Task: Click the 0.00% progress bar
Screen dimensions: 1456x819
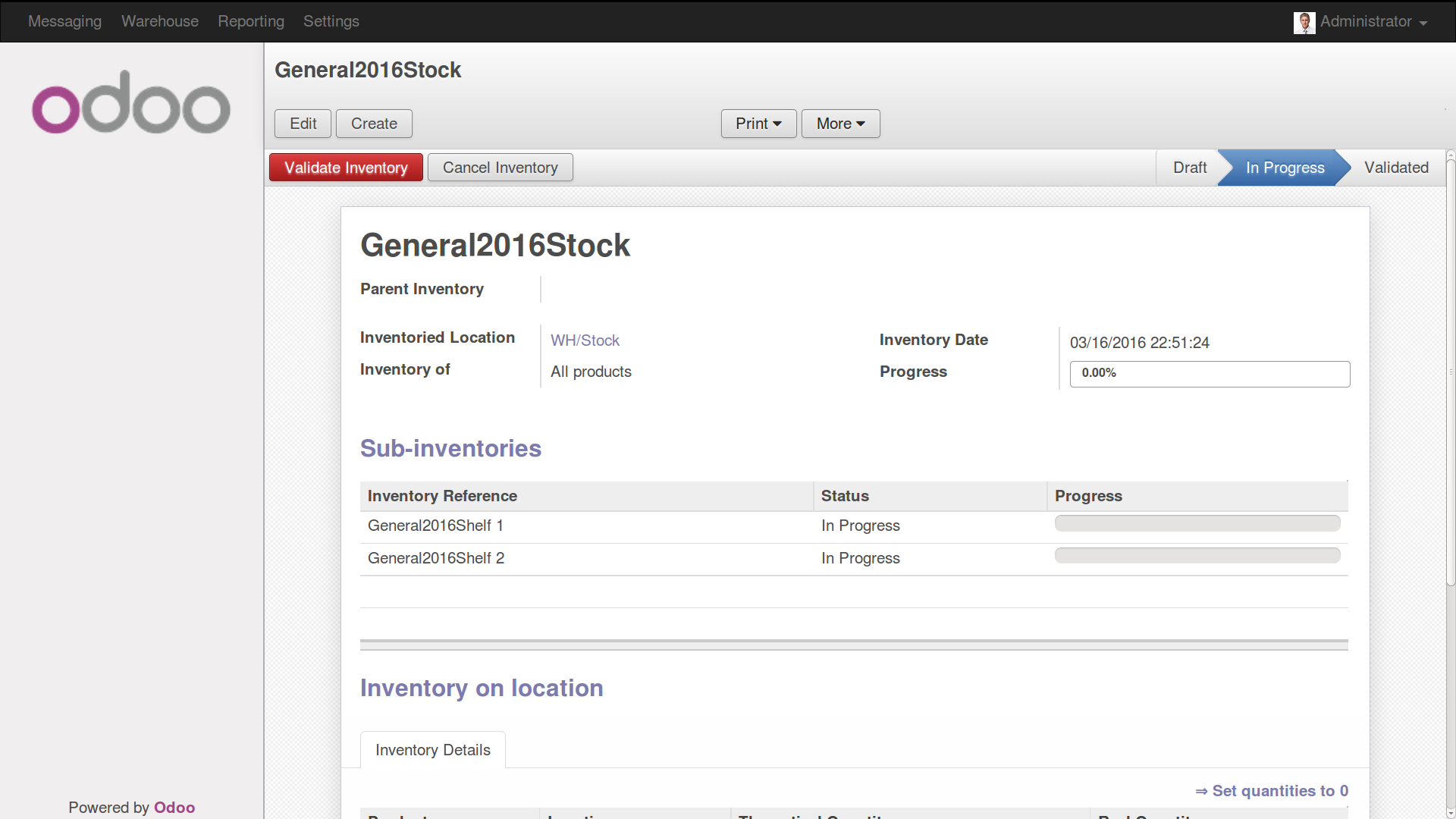Action: (1209, 373)
